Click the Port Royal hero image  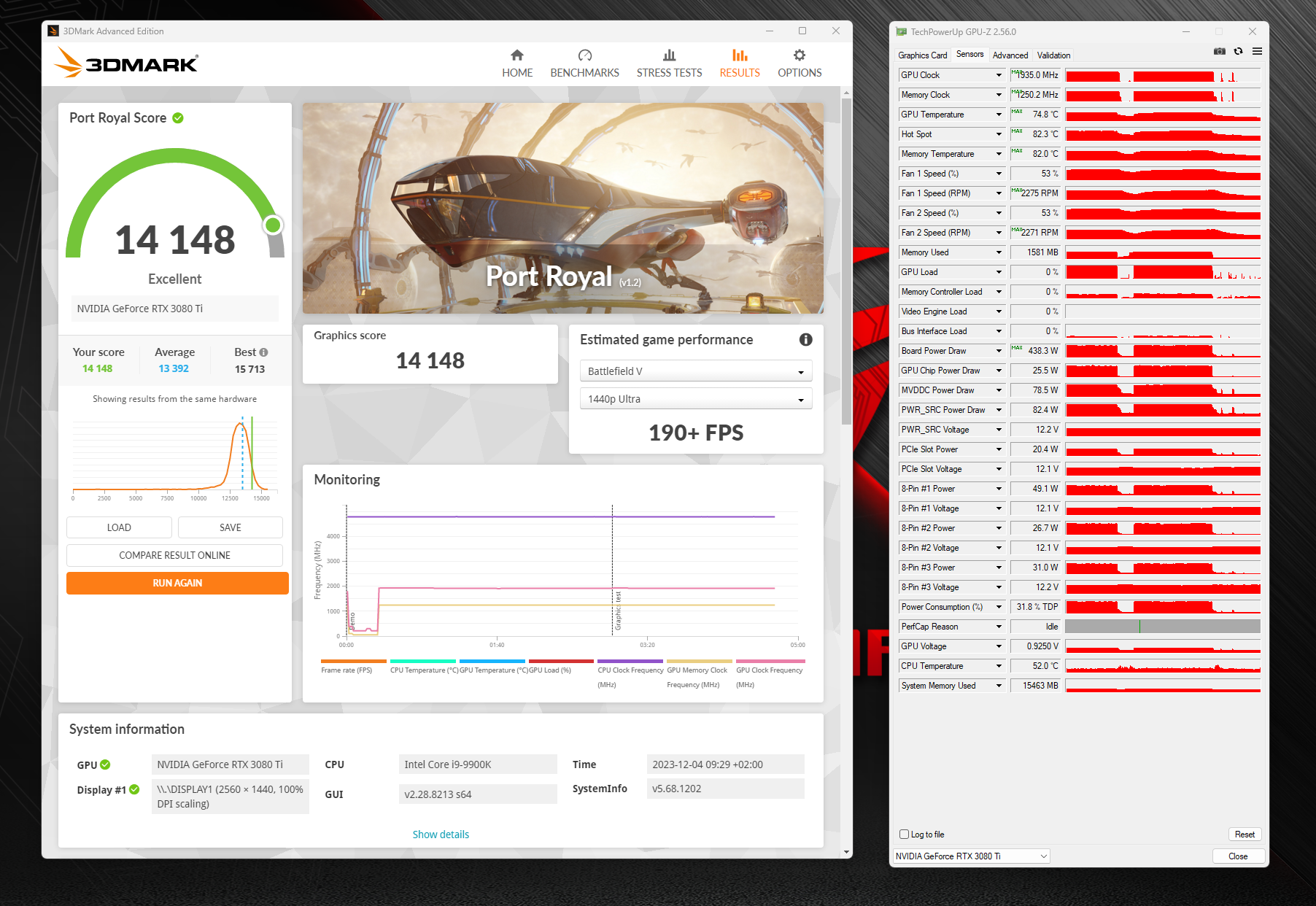tap(563, 208)
